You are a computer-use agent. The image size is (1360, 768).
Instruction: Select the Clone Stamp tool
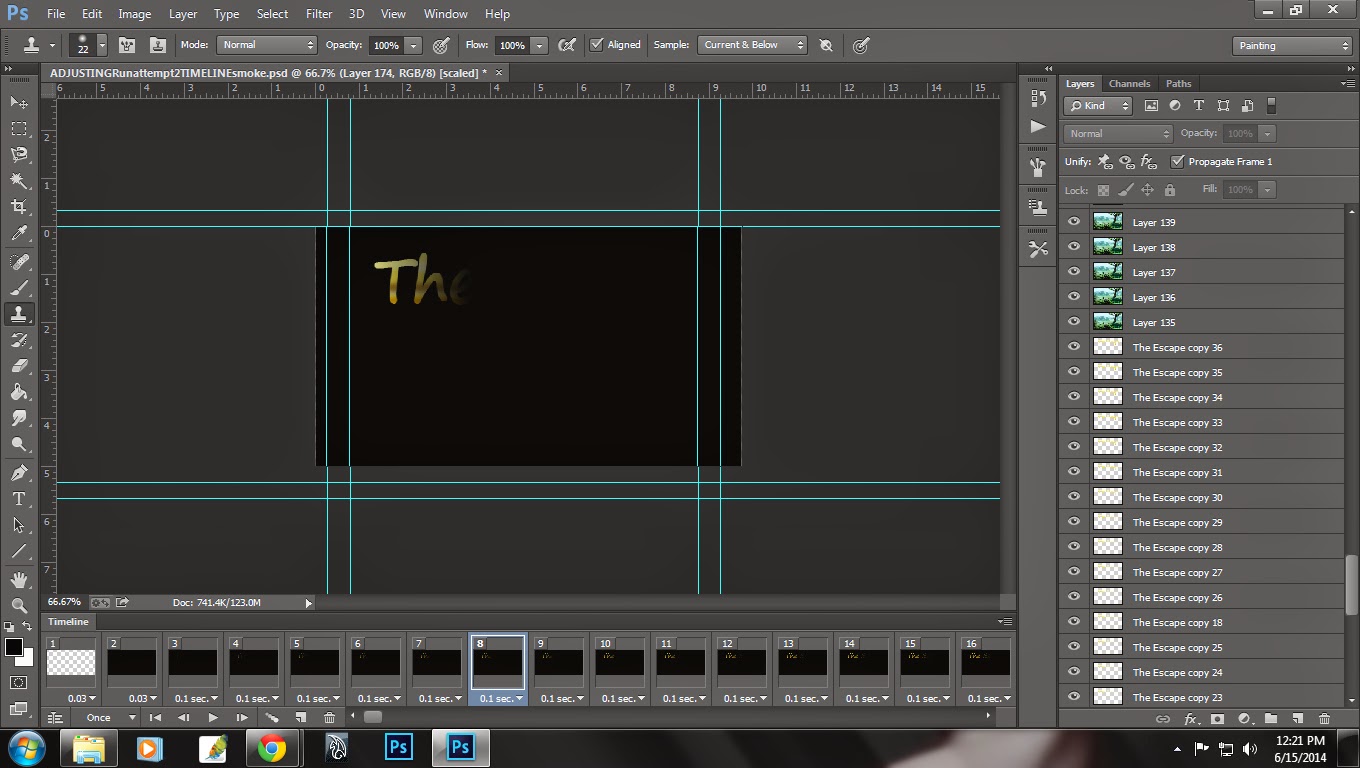pyautogui.click(x=18, y=313)
